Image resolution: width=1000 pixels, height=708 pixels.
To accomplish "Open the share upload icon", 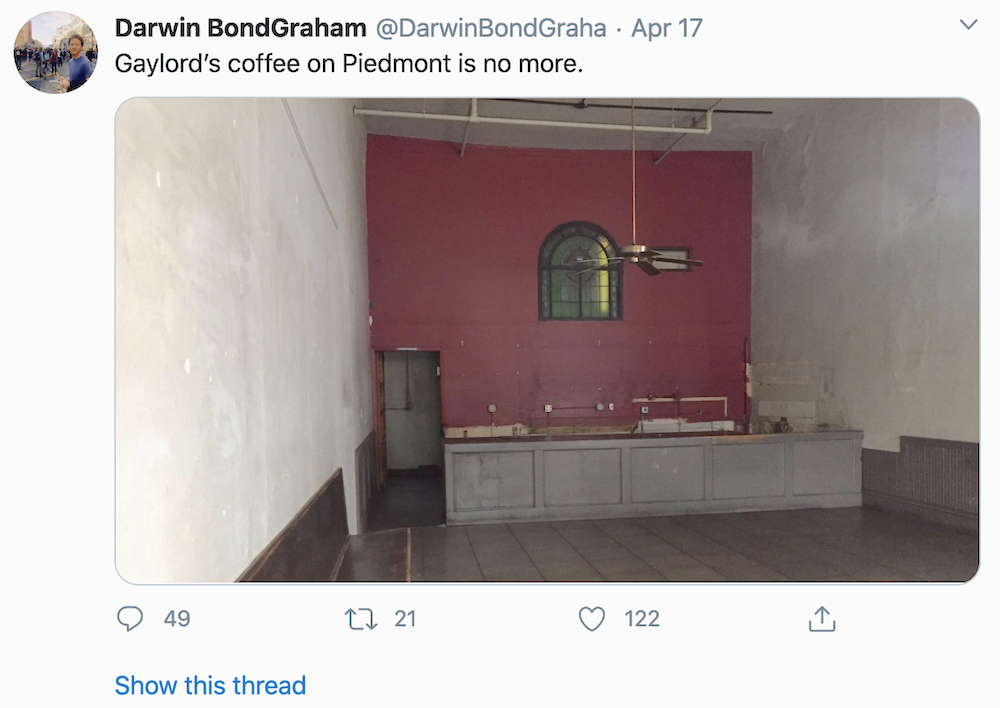I will pos(822,619).
